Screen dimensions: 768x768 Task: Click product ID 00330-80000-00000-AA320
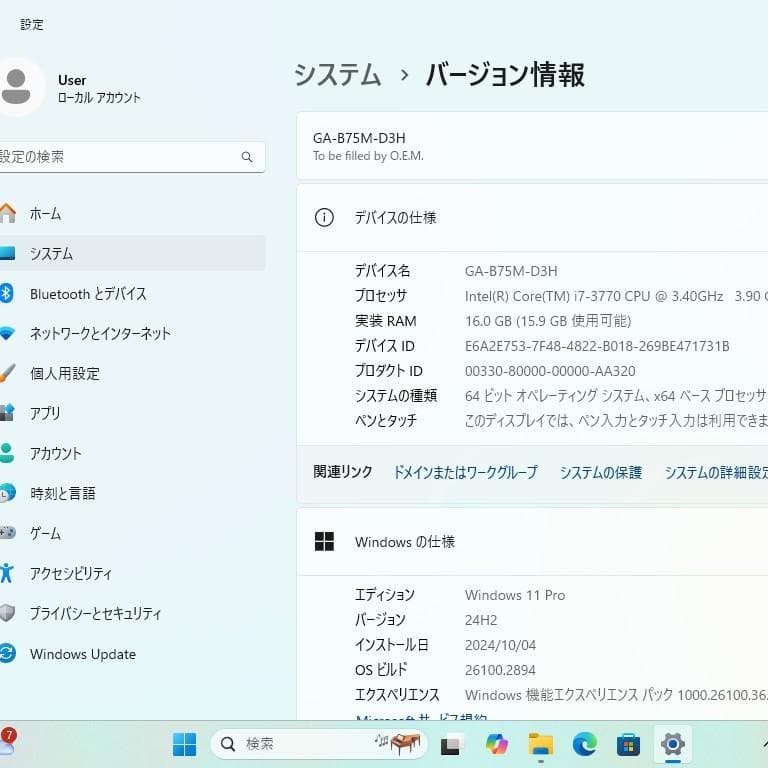click(550, 371)
